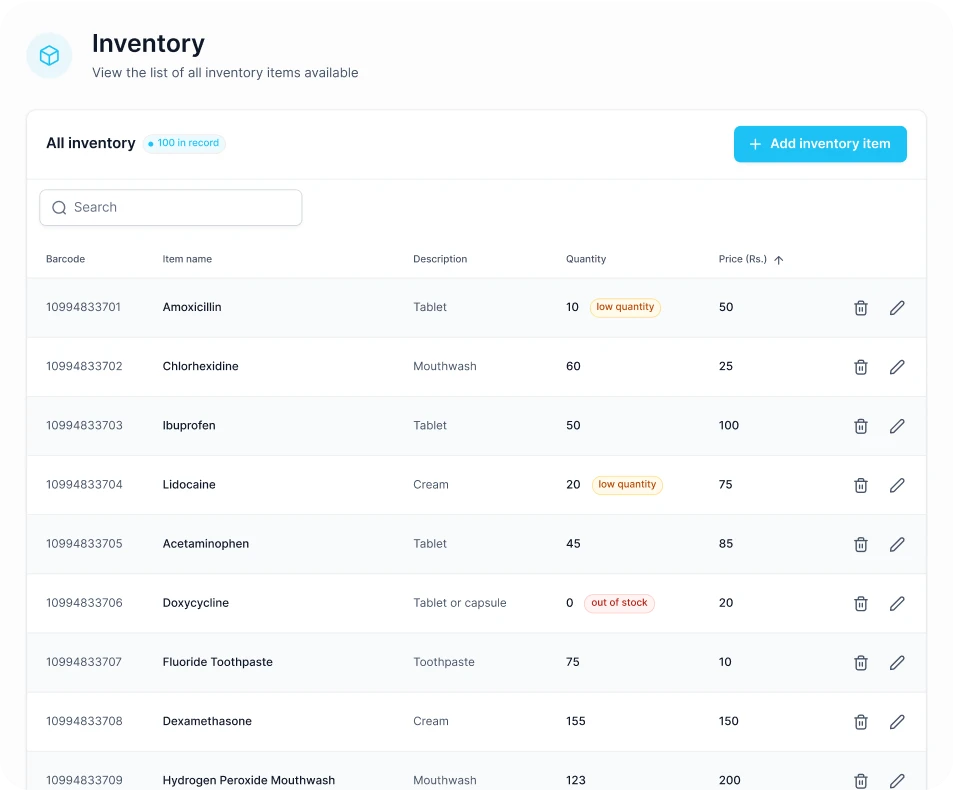
Task: Open edit for Acetaminophen
Action: pyautogui.click(x=897, y=544)
